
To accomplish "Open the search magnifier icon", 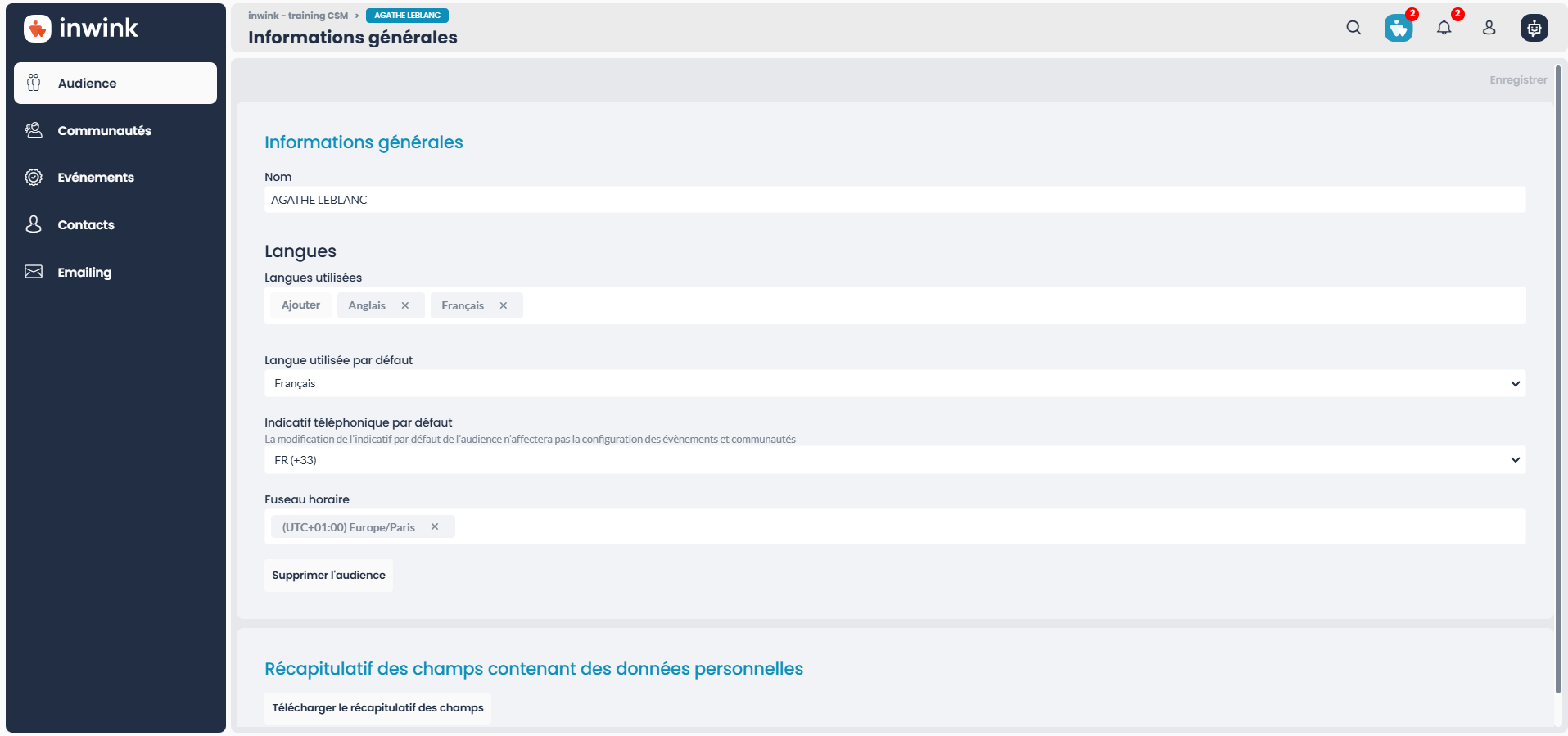I will pyautogui.click(x=1353, y=28).
